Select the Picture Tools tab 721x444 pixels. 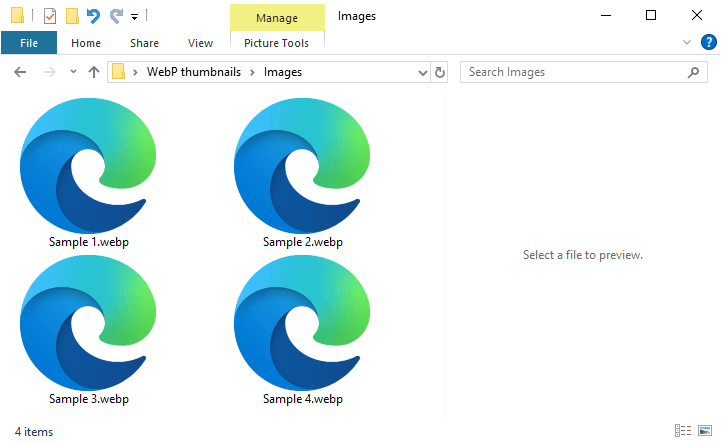[276, 43]
